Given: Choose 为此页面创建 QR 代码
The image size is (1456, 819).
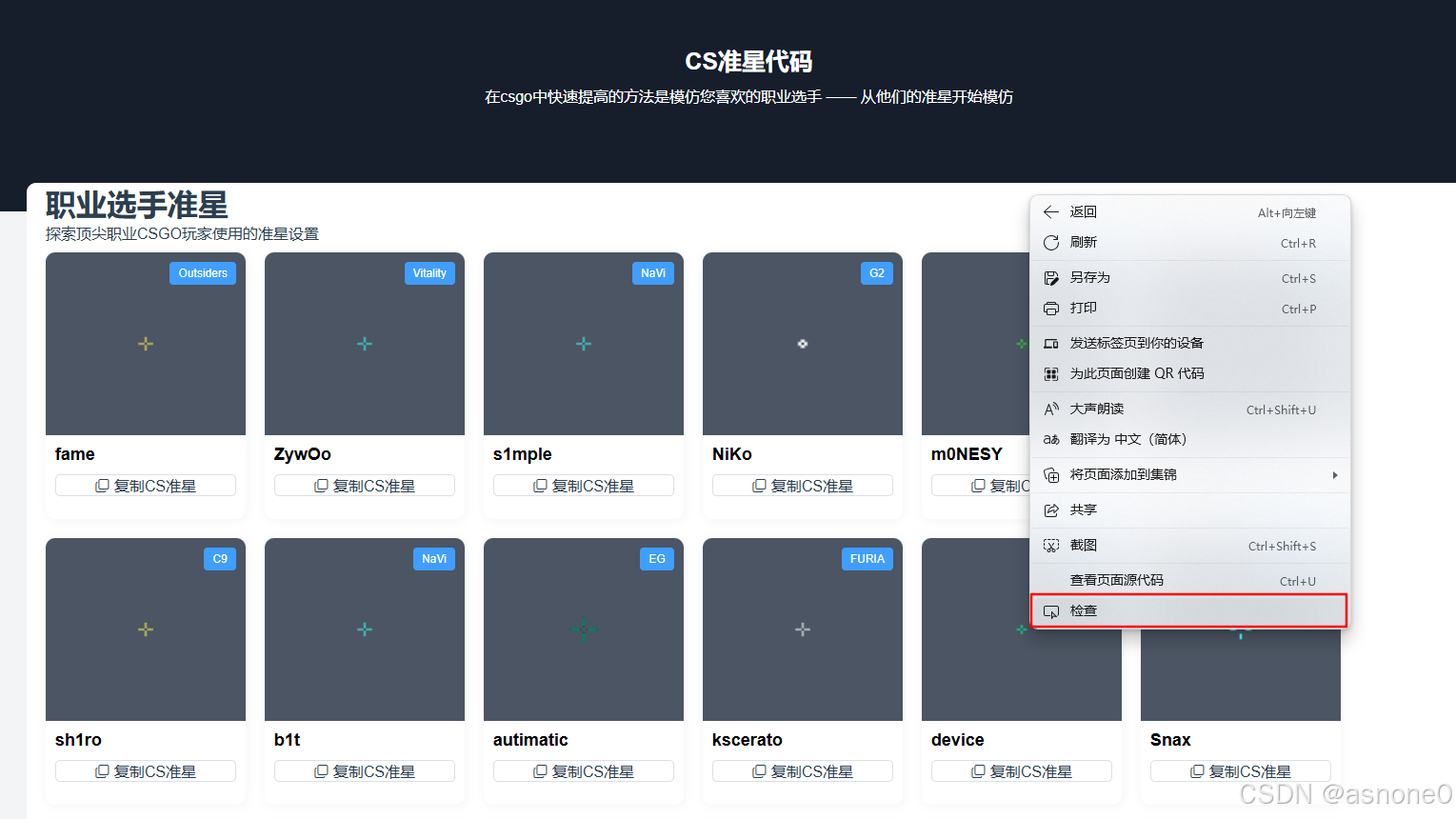Looking at the screenshot, I should pyautogui.click(x=1189, y=374).
